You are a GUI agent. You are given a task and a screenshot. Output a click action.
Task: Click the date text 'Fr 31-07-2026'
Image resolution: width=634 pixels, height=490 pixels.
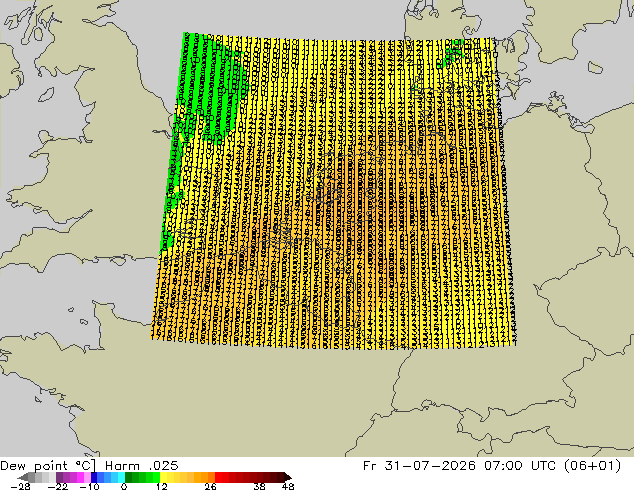coord(419,466)
